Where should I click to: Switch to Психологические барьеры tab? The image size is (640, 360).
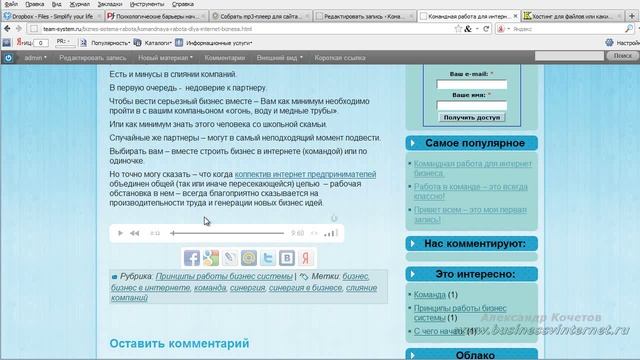pyautogui.click(x=157, y=16)
